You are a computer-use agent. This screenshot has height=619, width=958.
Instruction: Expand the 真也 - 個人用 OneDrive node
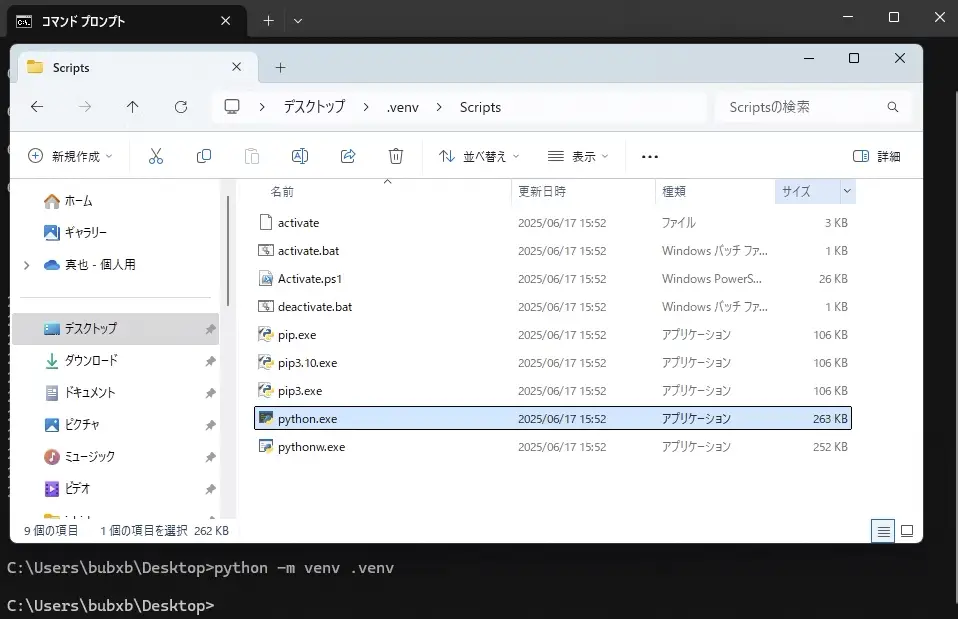coord(26,265)
